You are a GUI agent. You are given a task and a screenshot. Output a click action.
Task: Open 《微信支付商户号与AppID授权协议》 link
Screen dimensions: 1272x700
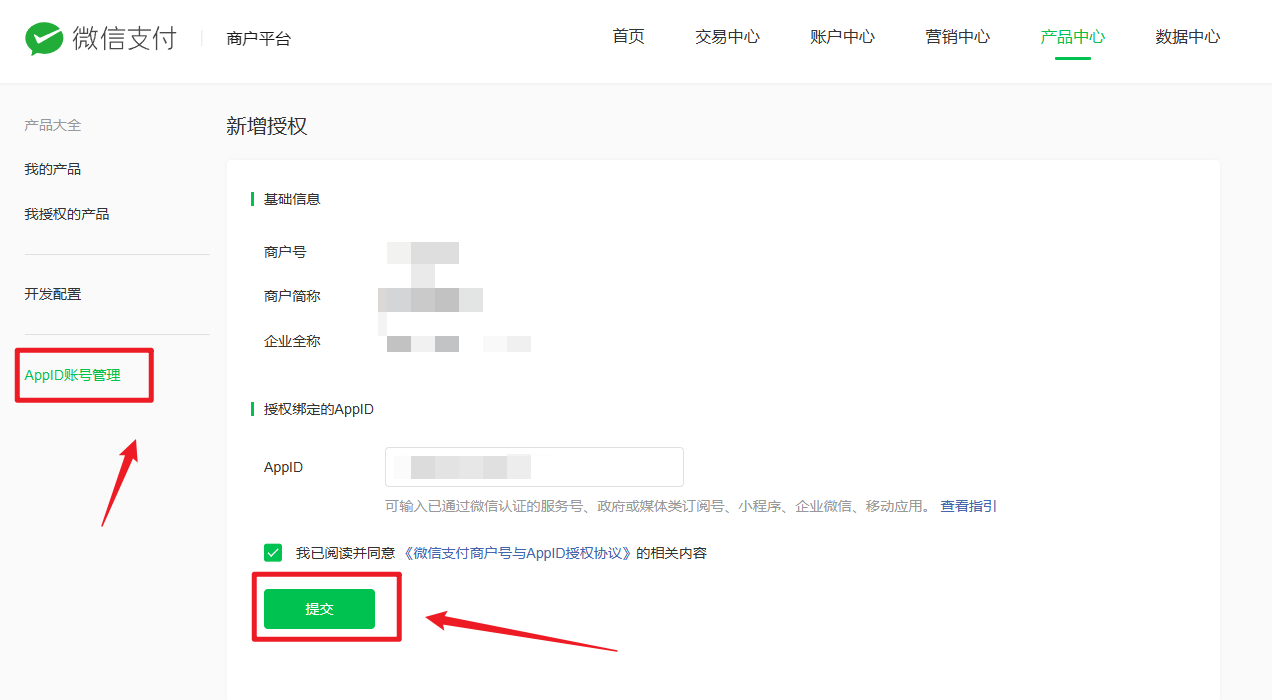(x=518, y=553)
